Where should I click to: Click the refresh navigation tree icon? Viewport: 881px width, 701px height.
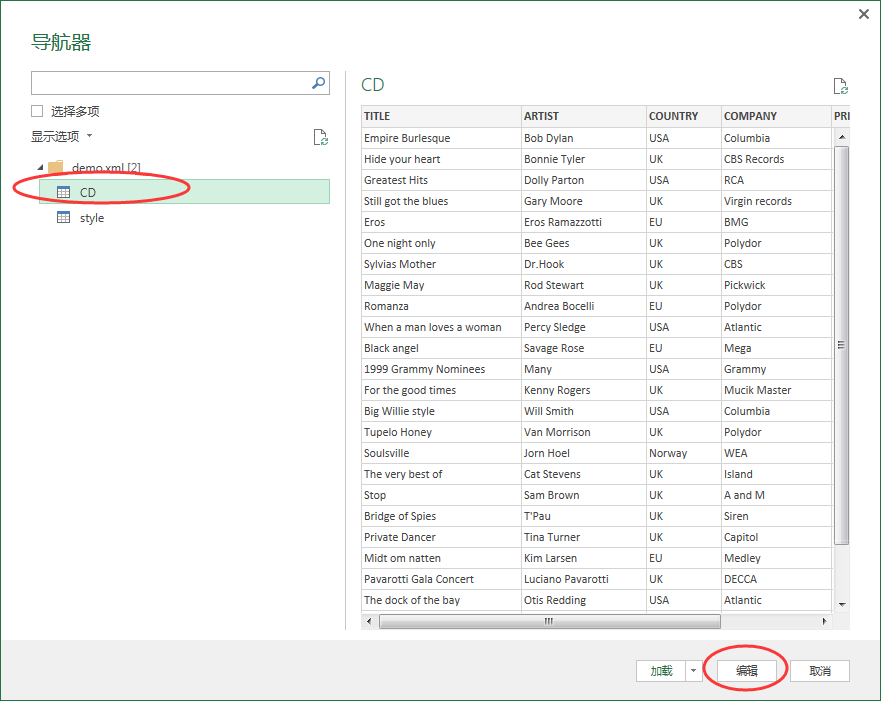pyautogui.click(x=320, y=138)
